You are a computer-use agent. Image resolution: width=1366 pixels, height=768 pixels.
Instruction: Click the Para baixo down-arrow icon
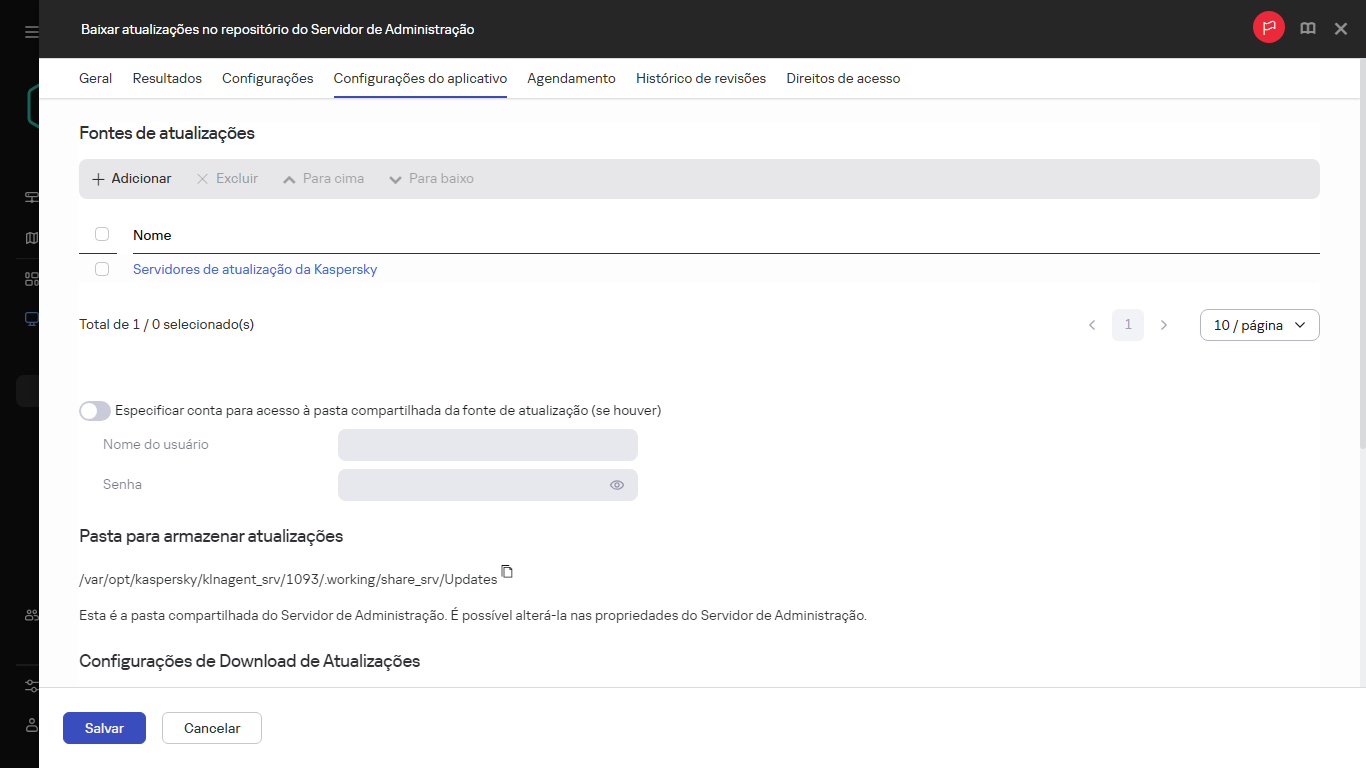[396, 178]
